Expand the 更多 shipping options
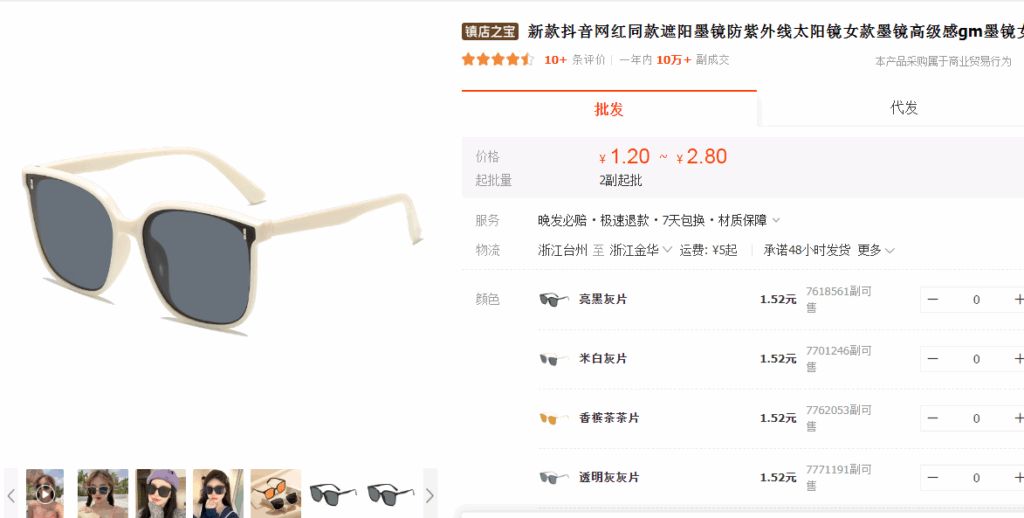Screen dimensions: 1024x518 (x=876, y=250)
